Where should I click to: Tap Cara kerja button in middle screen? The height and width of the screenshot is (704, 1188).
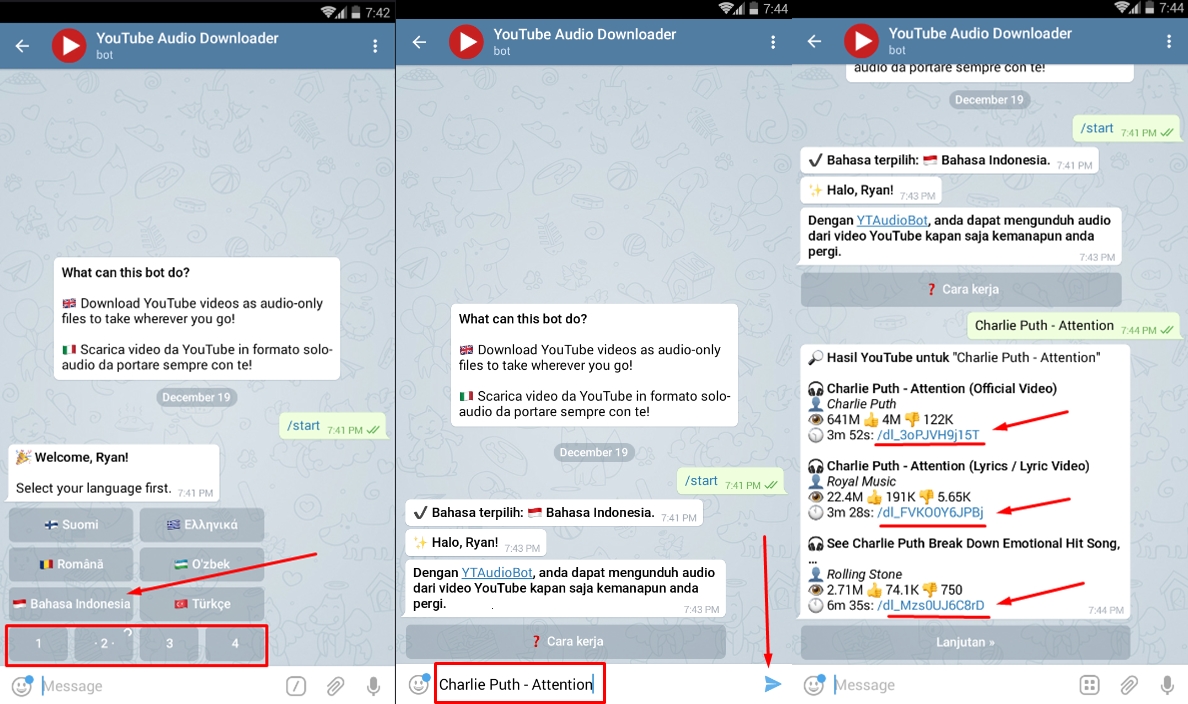point(566,641)
